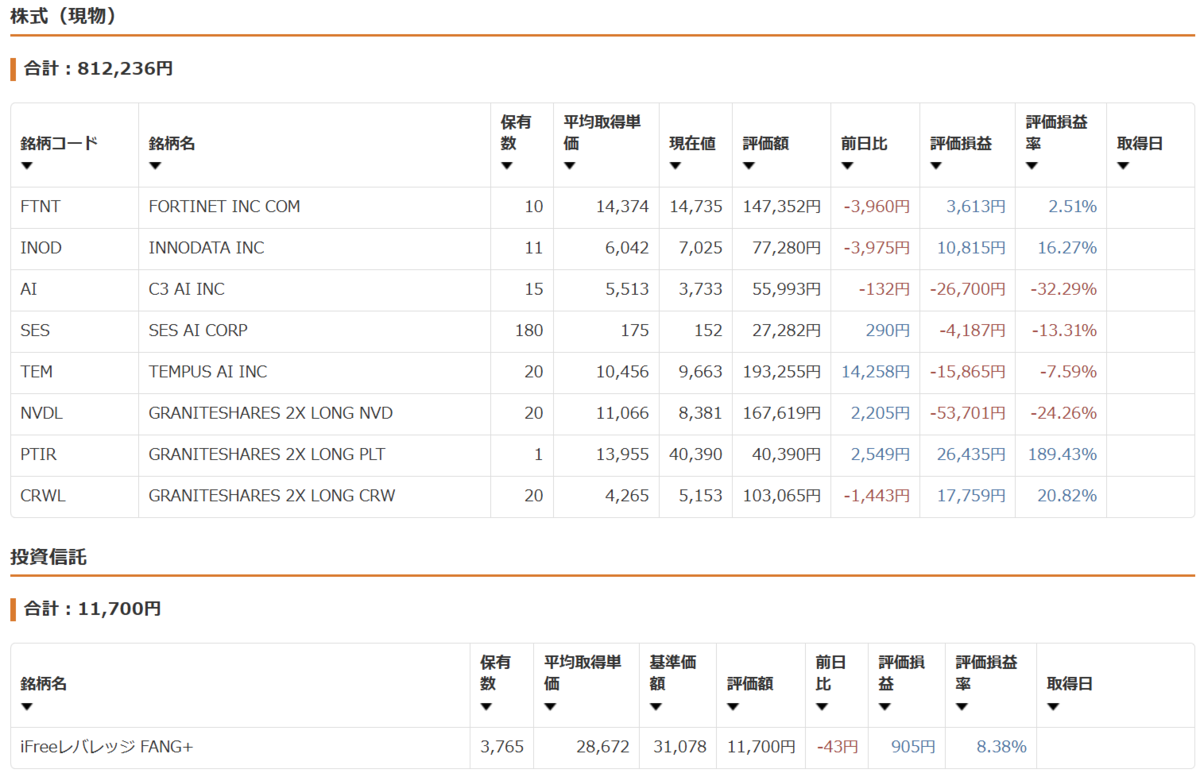Viewport: 1200px width, 777px height.
Task: Click FORTINET INC COM stock name
Action: 224,206
